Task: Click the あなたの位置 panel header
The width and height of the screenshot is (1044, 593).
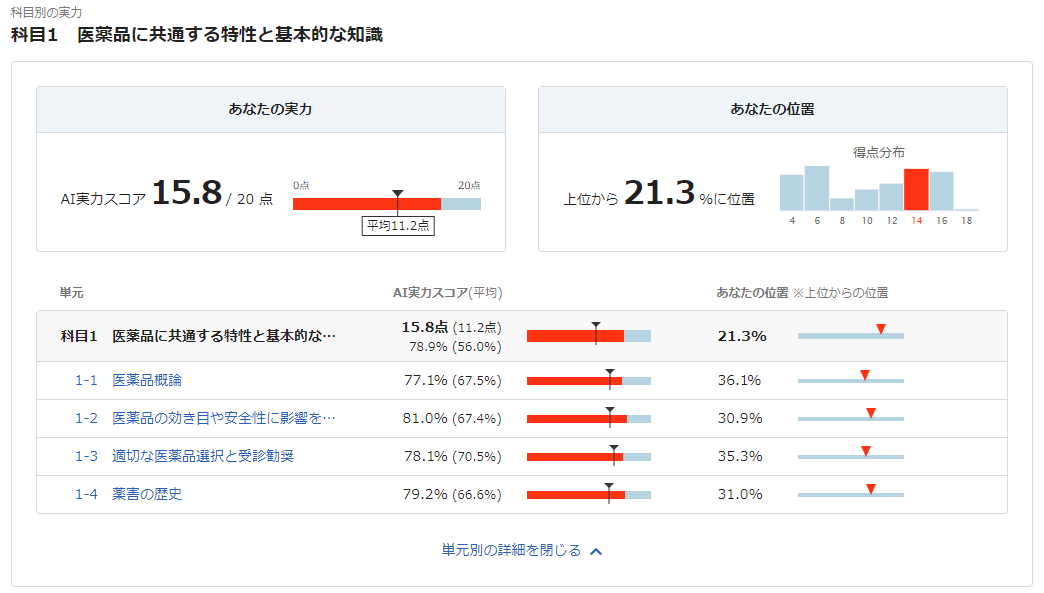Action: point(772,109)
